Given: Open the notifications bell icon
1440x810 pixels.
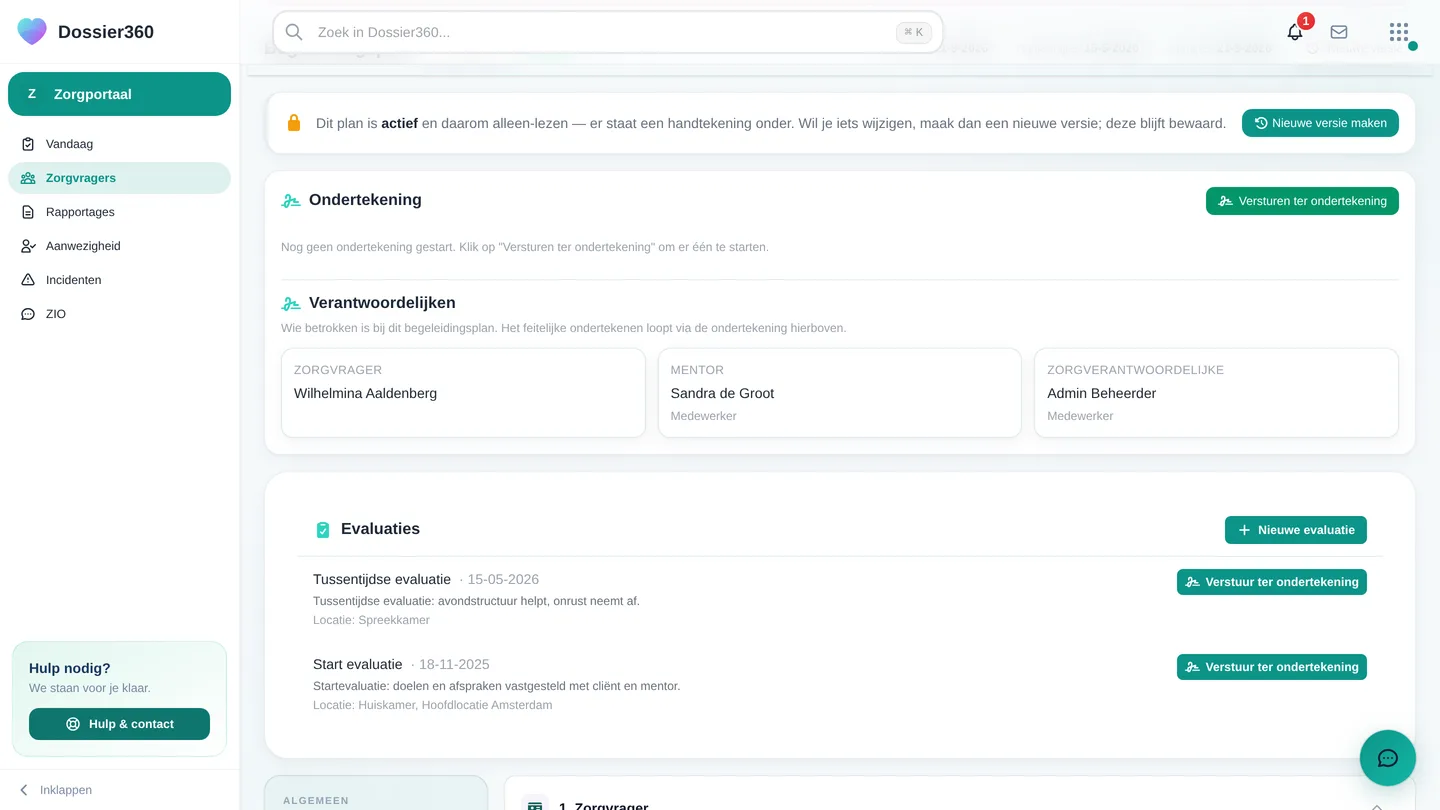Looking at the screenshot, I should click(1295, 32).
